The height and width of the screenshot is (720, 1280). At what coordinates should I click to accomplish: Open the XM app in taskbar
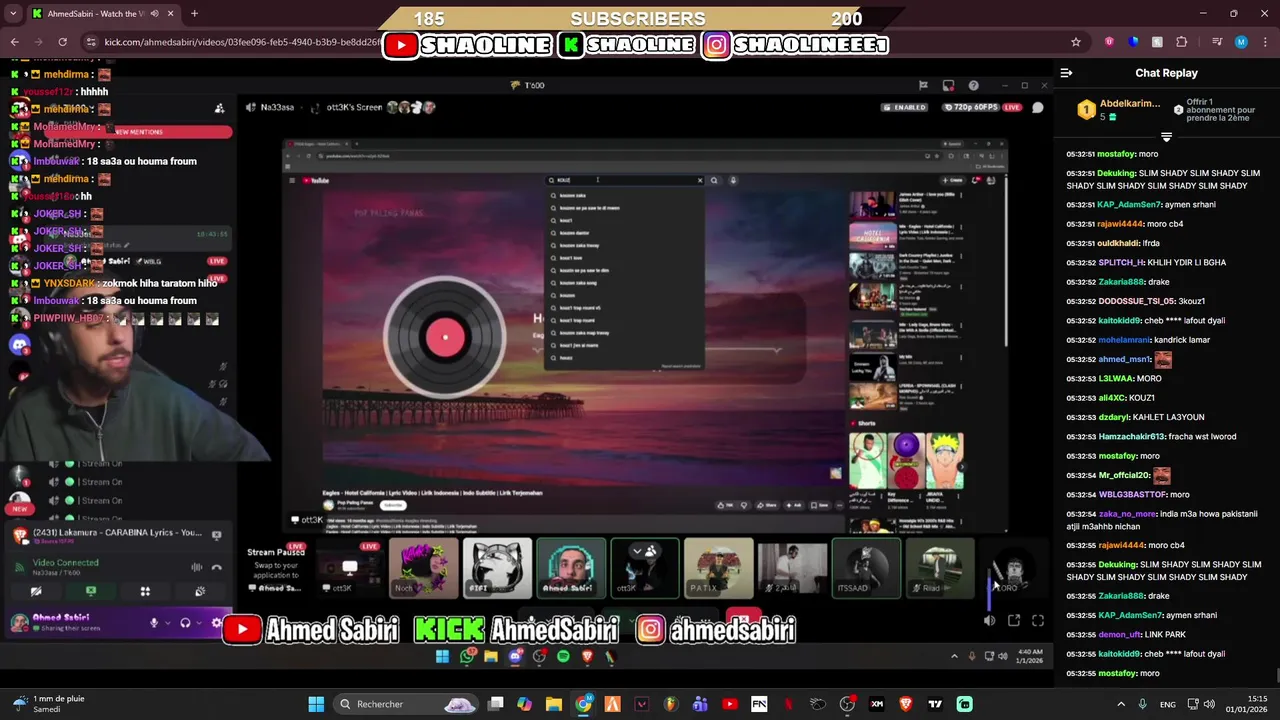tap(877, 704)
